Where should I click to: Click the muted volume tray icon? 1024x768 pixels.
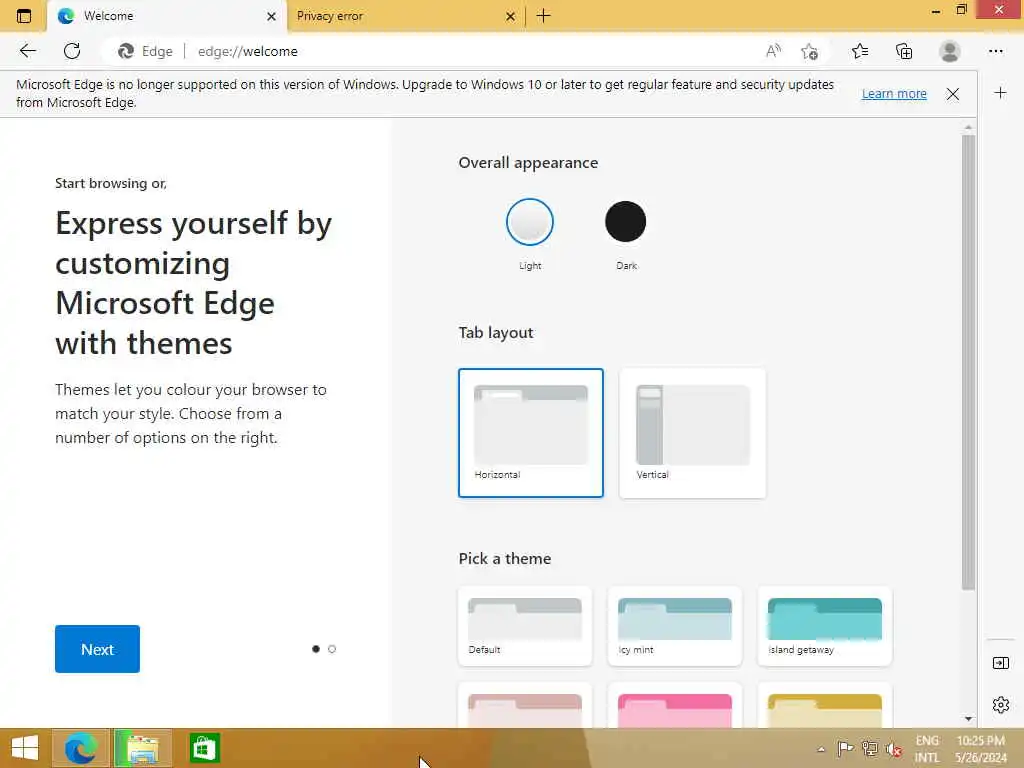coord(893,749)
